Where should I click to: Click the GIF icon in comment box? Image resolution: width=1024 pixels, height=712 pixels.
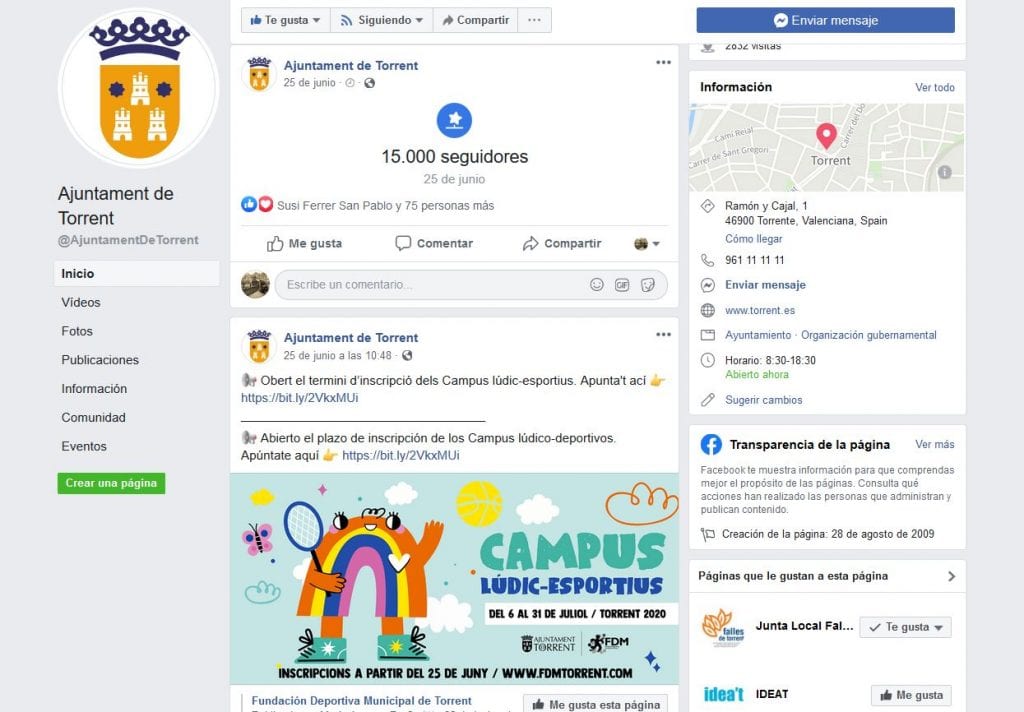point(622,285)
